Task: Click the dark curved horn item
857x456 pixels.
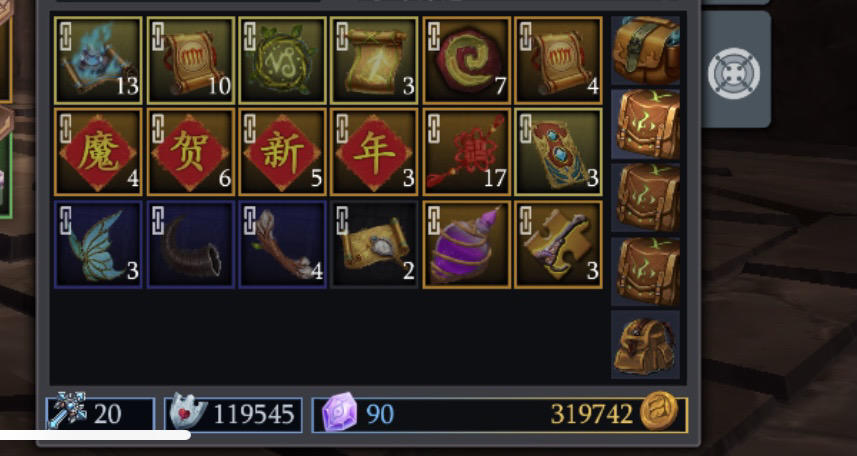Action: [191, 244]
